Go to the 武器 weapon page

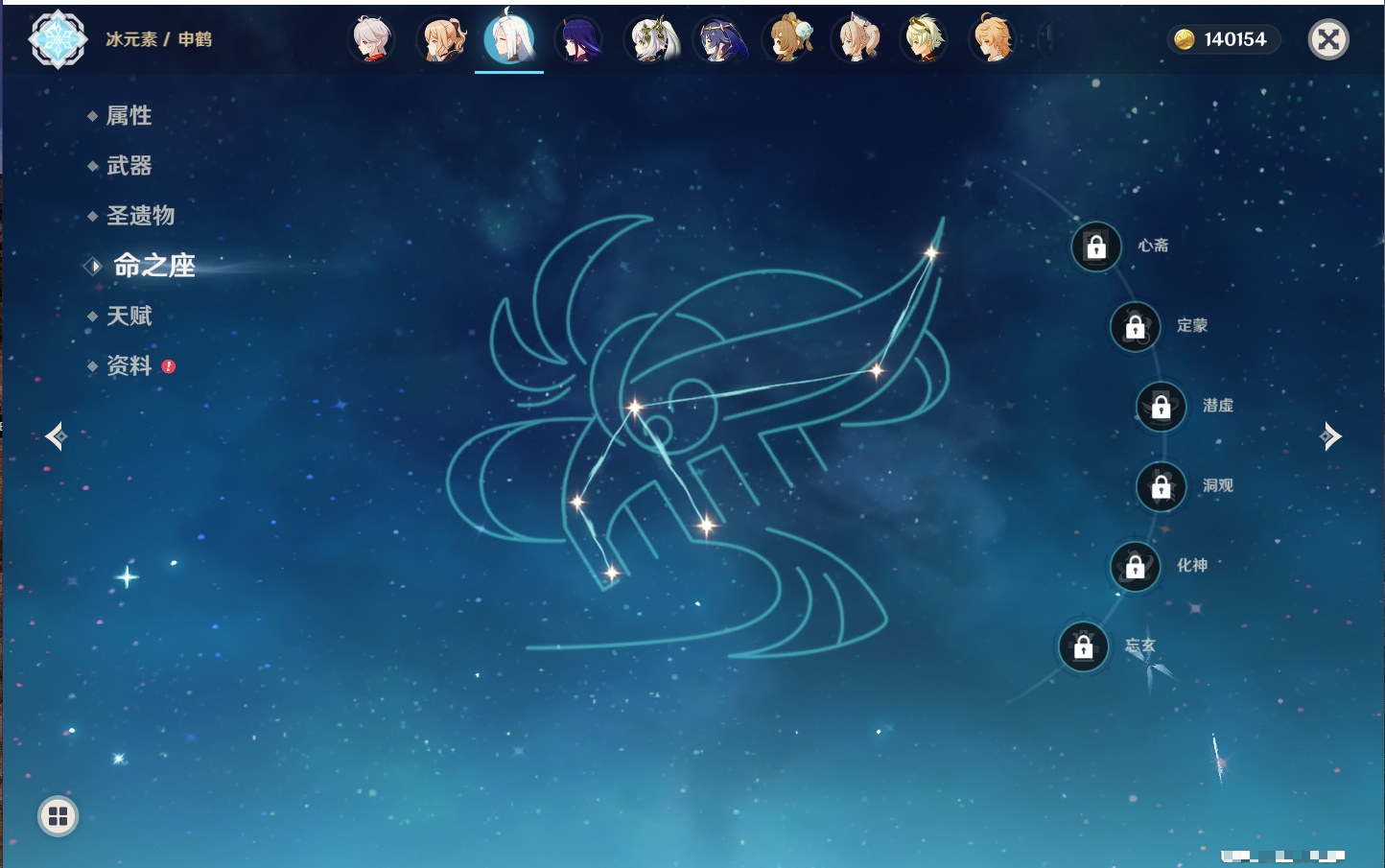129,166
